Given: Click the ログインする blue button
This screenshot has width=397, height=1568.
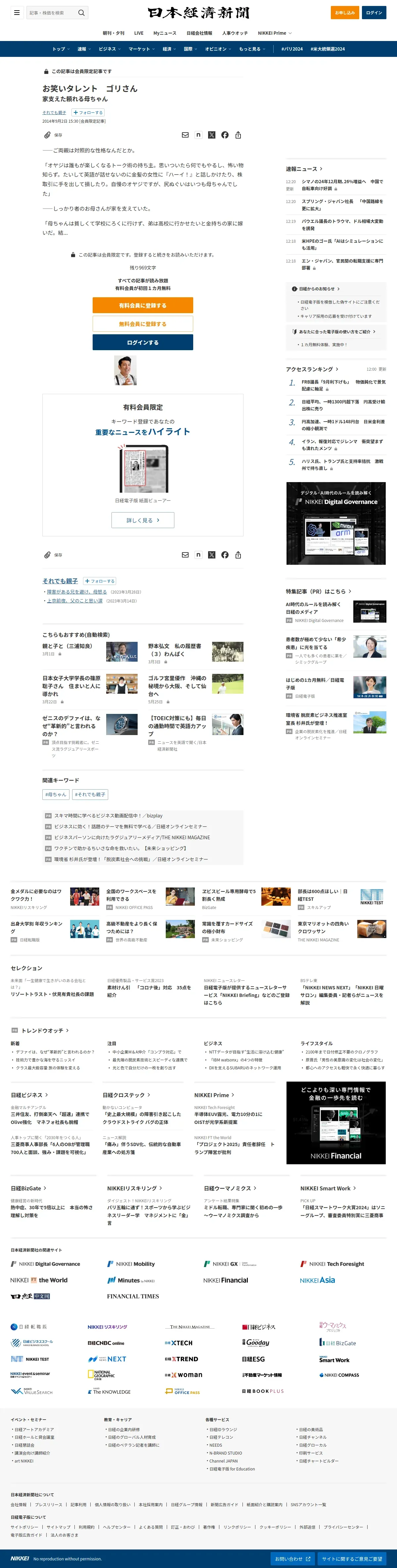Looking at the screenshot, I should [x=143, y=342].
